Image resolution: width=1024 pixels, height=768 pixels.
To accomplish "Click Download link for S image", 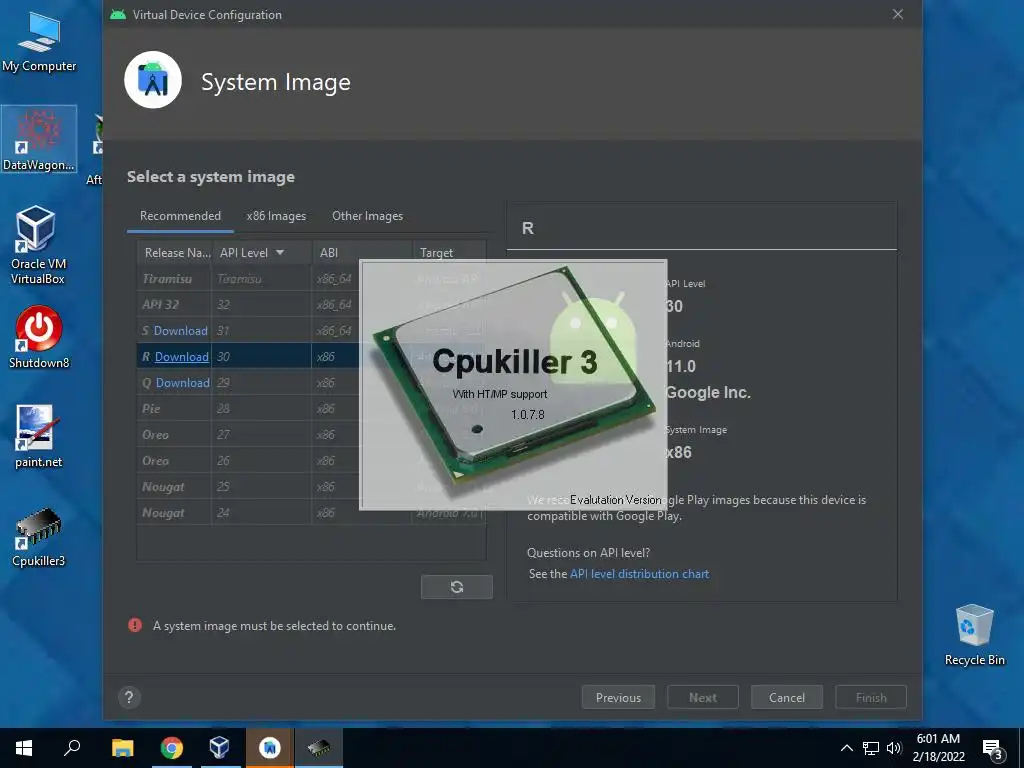I will tap(180, 331).
